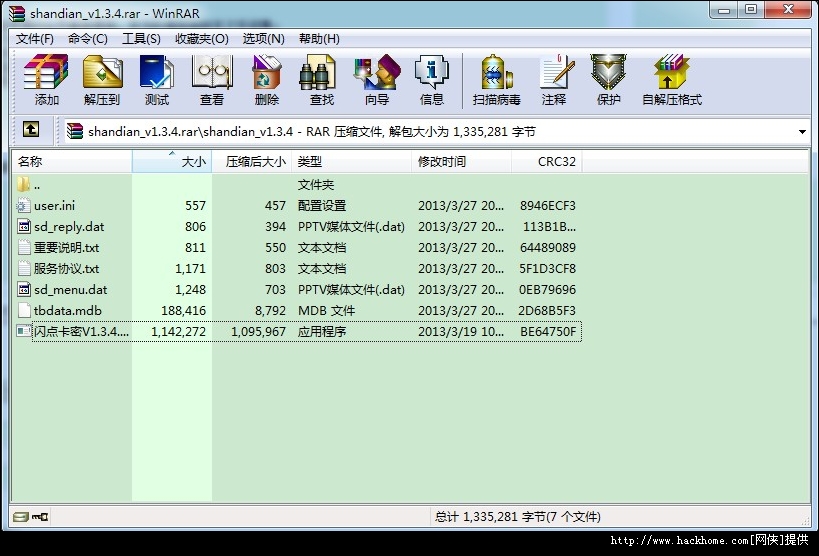The image size is (819, 556).
Task: Open the 选项(N) menu
Action: pyautogui.click(x=263, y=39)
